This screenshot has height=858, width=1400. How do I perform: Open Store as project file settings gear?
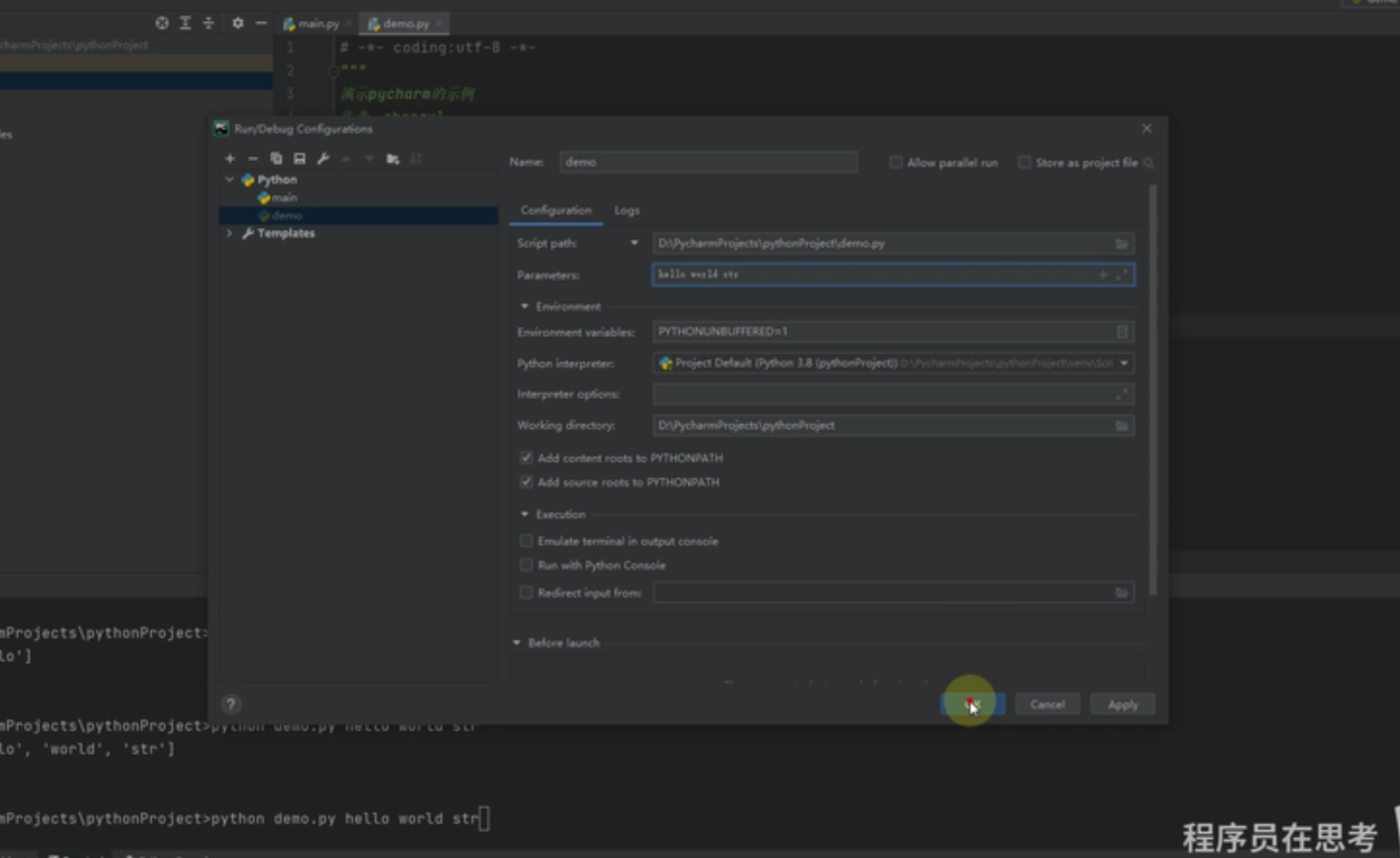[x=1149, y=163]
